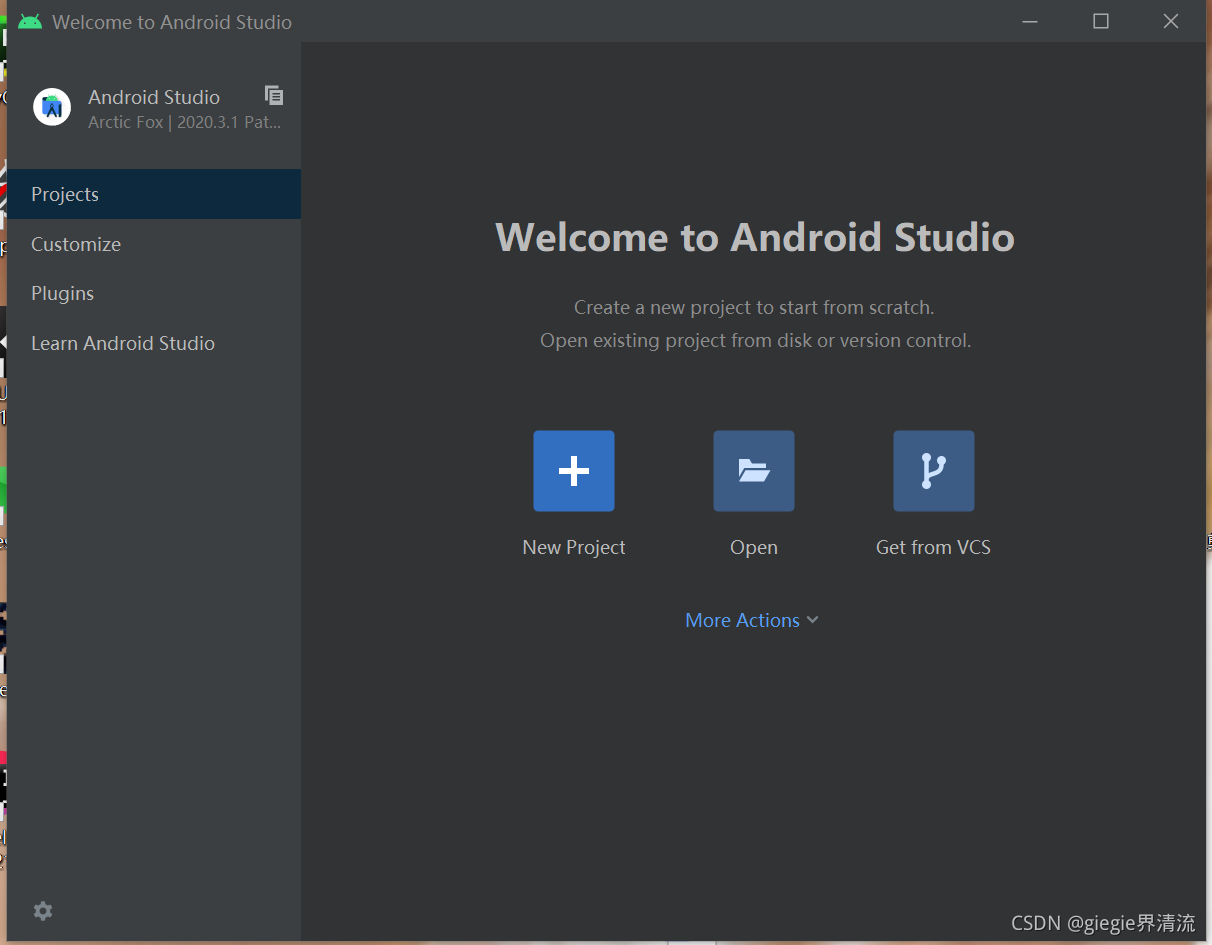Image resolution: width=1212 pixels, height=945 pixels.
Task: Click the Android robot icon in title bar
Action: click(30, 21)
